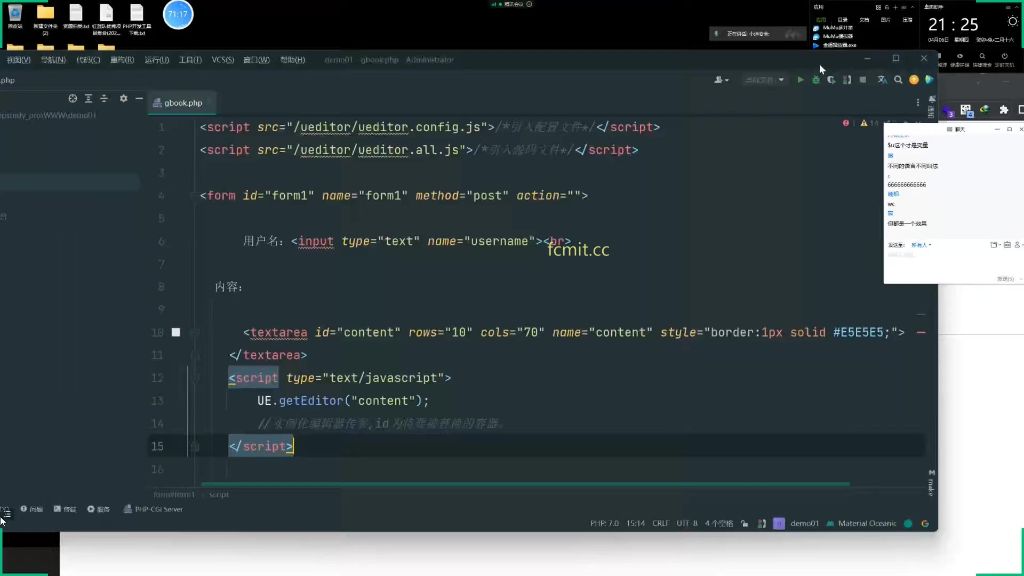Start debugging with the green bug icon

click(x=816, y=80)
